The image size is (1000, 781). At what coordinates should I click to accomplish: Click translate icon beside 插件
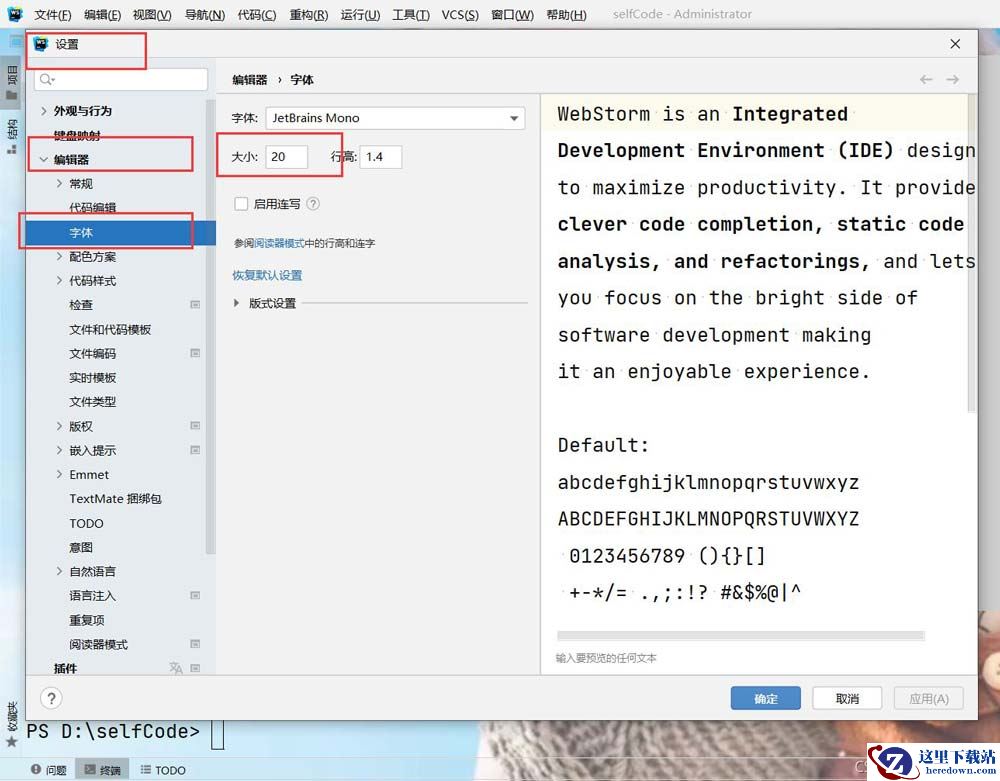click(x=176, y=668)
